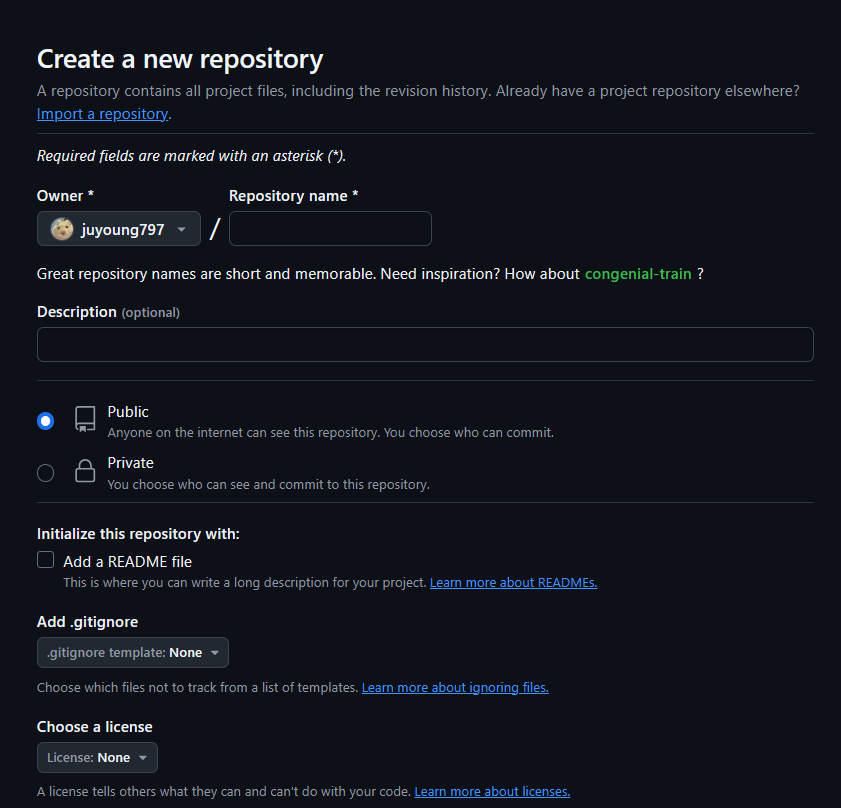Click the Initialize this repository with heading

click(138, 534)
